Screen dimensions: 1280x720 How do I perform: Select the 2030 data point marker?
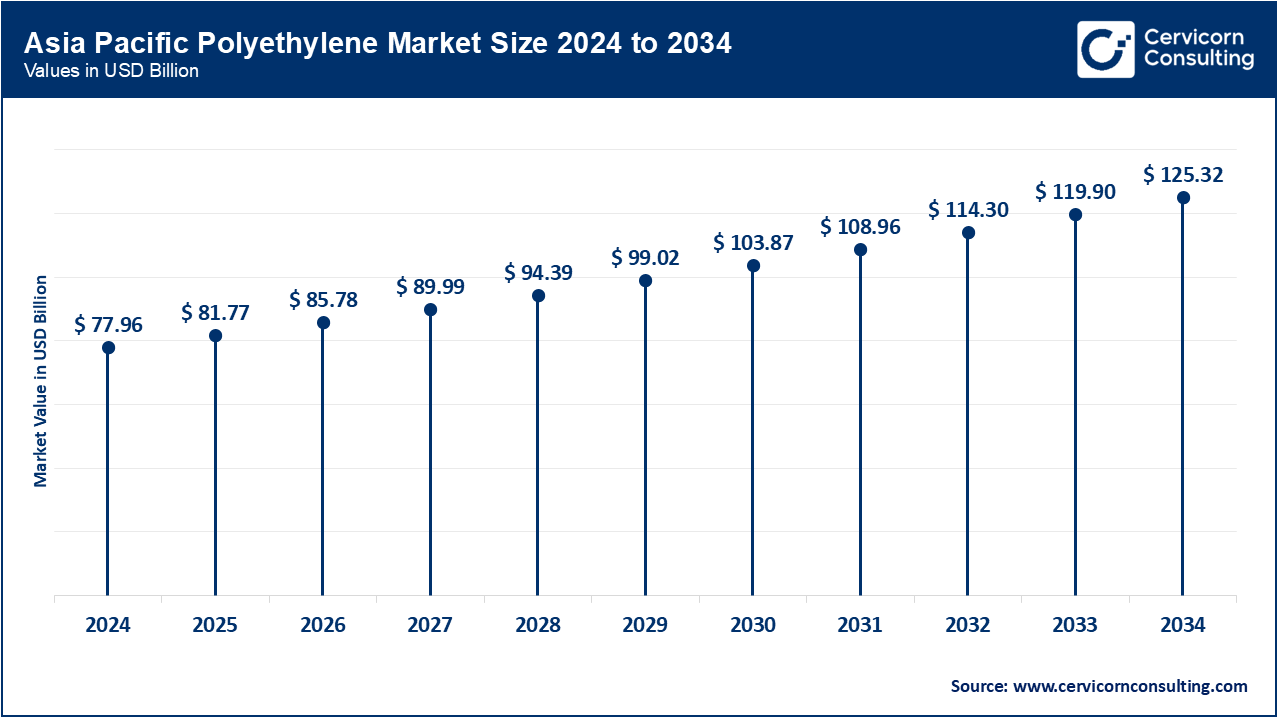click(752, 264)
